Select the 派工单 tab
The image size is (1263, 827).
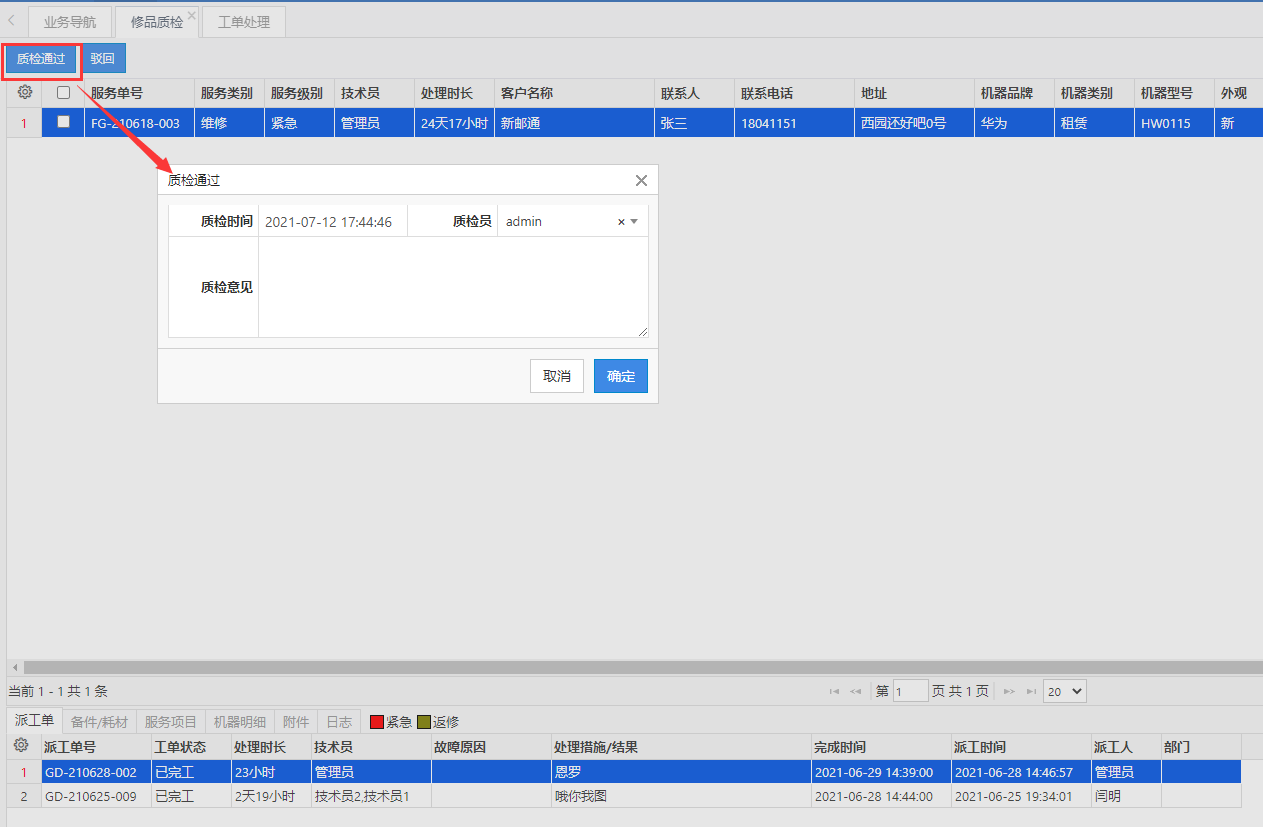(35, 721)
